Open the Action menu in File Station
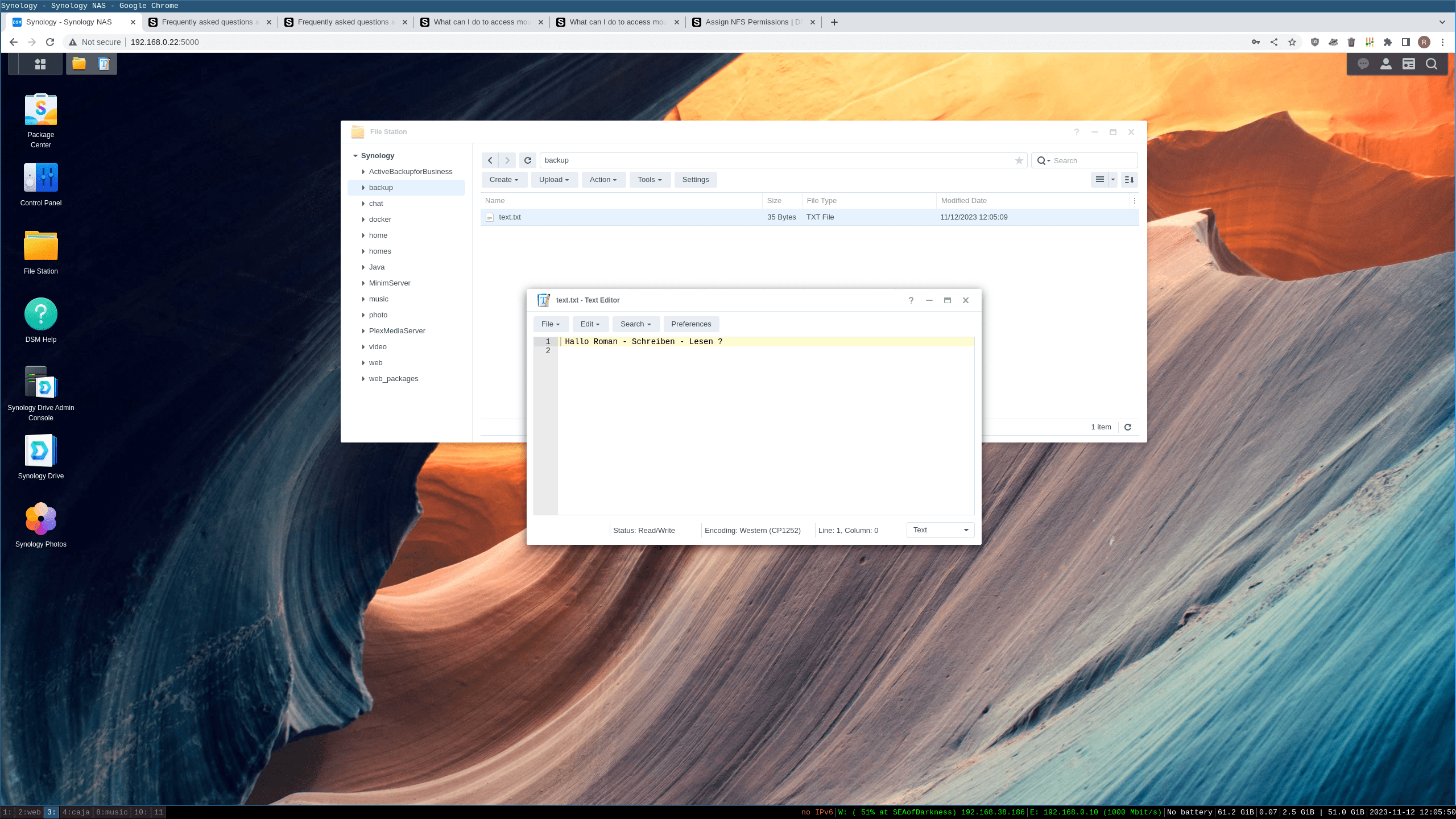Screen dimensions: 1456x819 click(603, 180)
